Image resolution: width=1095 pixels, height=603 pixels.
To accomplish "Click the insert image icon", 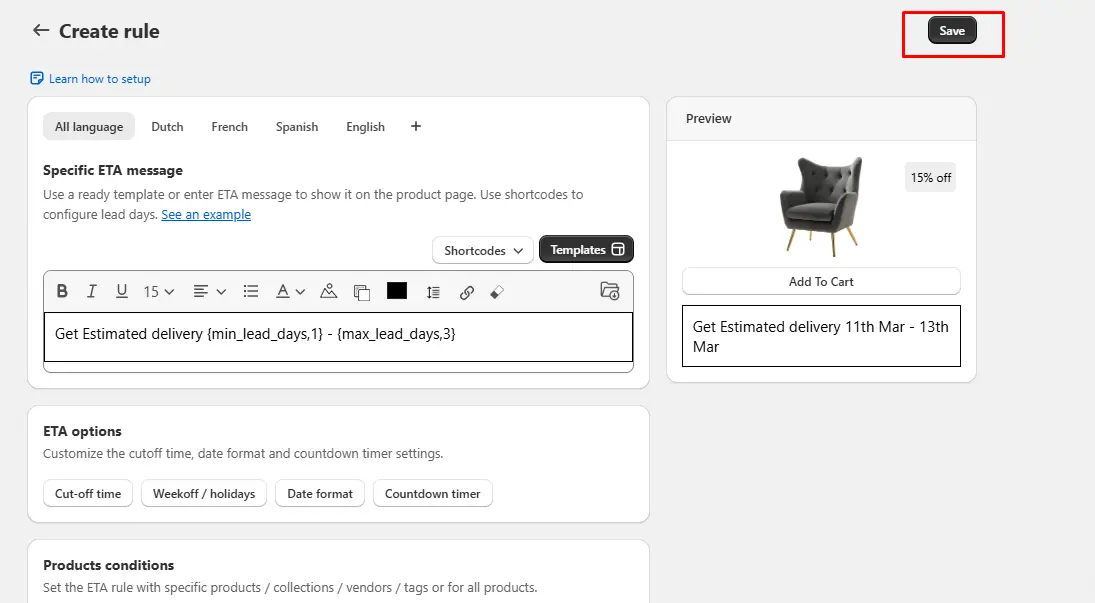I will [x=328, y=291].
